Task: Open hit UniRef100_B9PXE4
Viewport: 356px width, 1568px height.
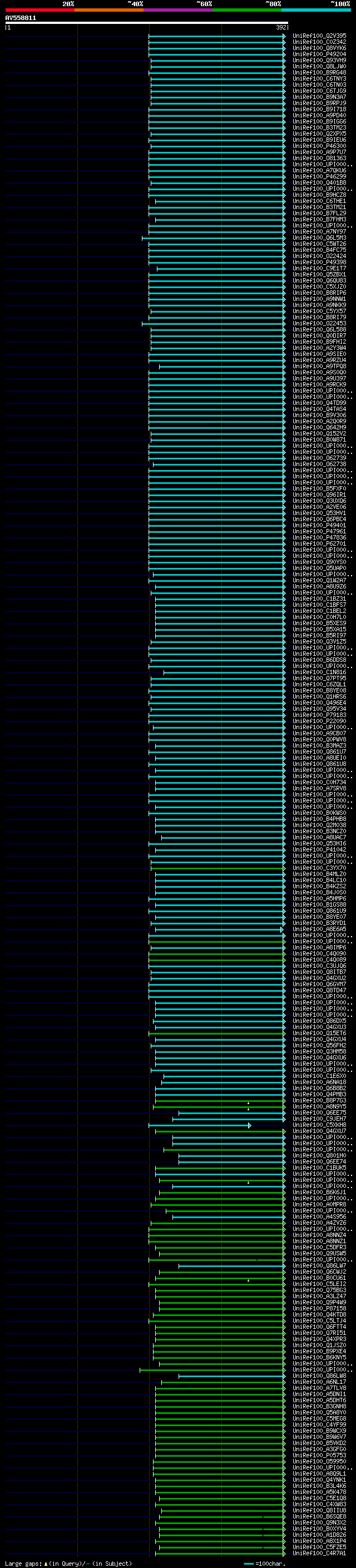Action: pos(319,1351)
